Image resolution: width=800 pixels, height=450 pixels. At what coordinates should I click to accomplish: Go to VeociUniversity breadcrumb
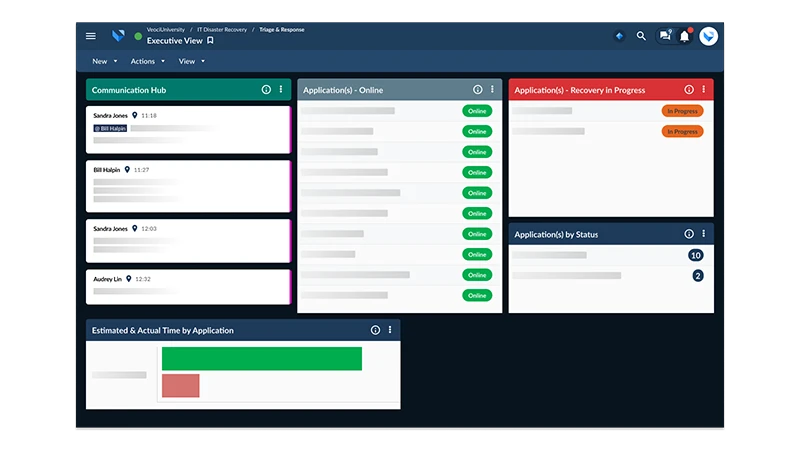166,30
